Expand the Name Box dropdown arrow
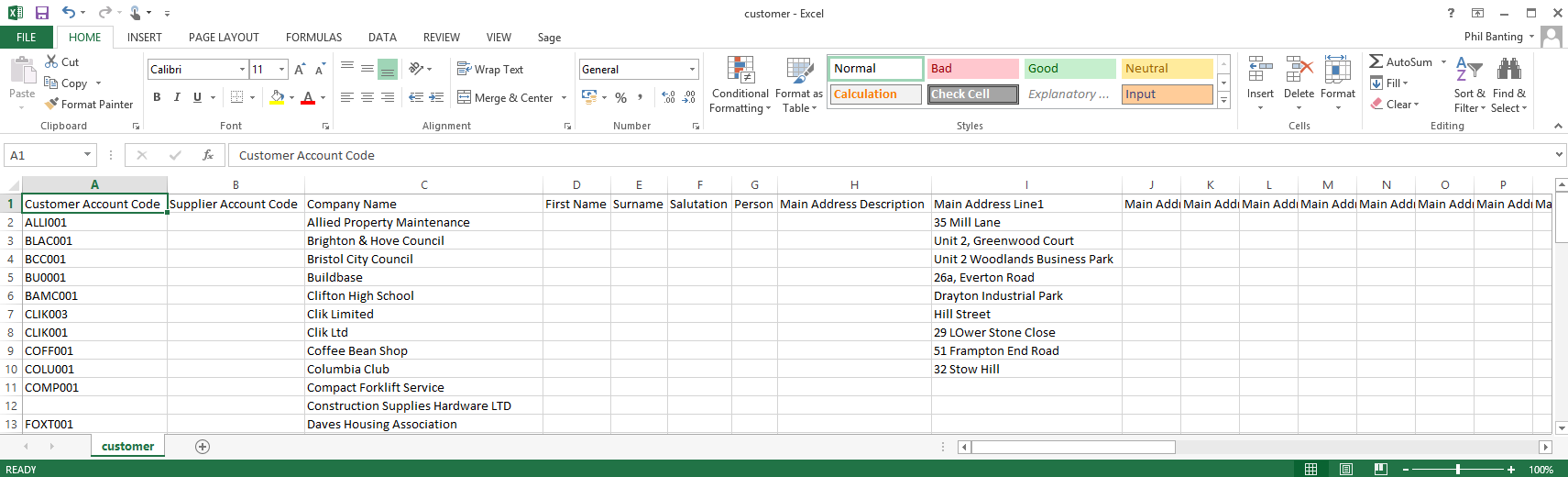 click(x=88, y=155)
